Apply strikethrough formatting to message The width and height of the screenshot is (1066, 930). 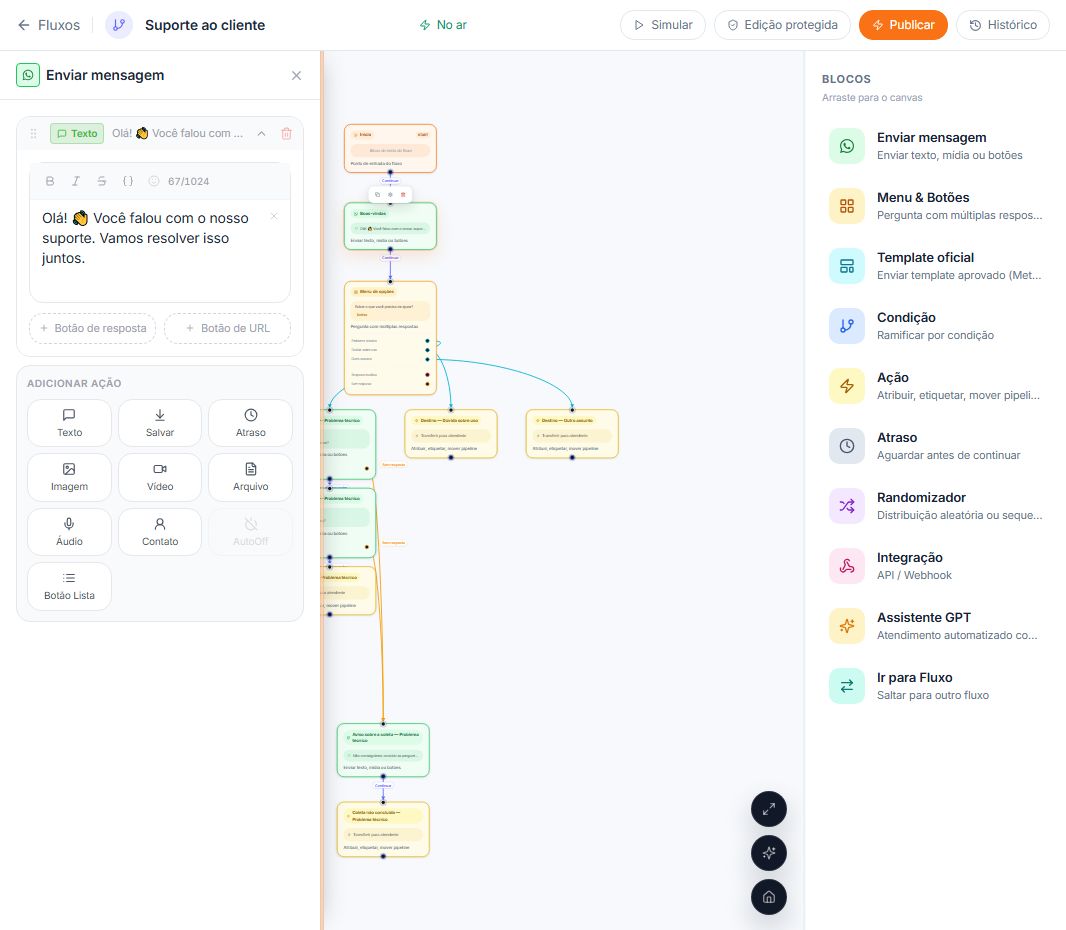pyautogui.click(x=101, y=181)
